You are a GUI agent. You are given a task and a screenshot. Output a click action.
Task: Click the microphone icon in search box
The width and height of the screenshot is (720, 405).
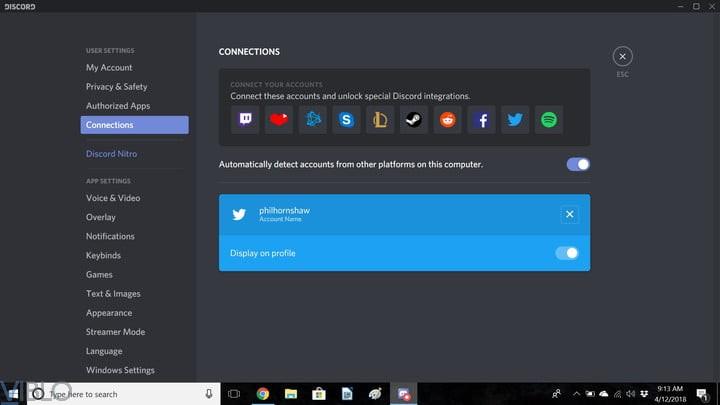pyautogui.click(x=209, y=394)
